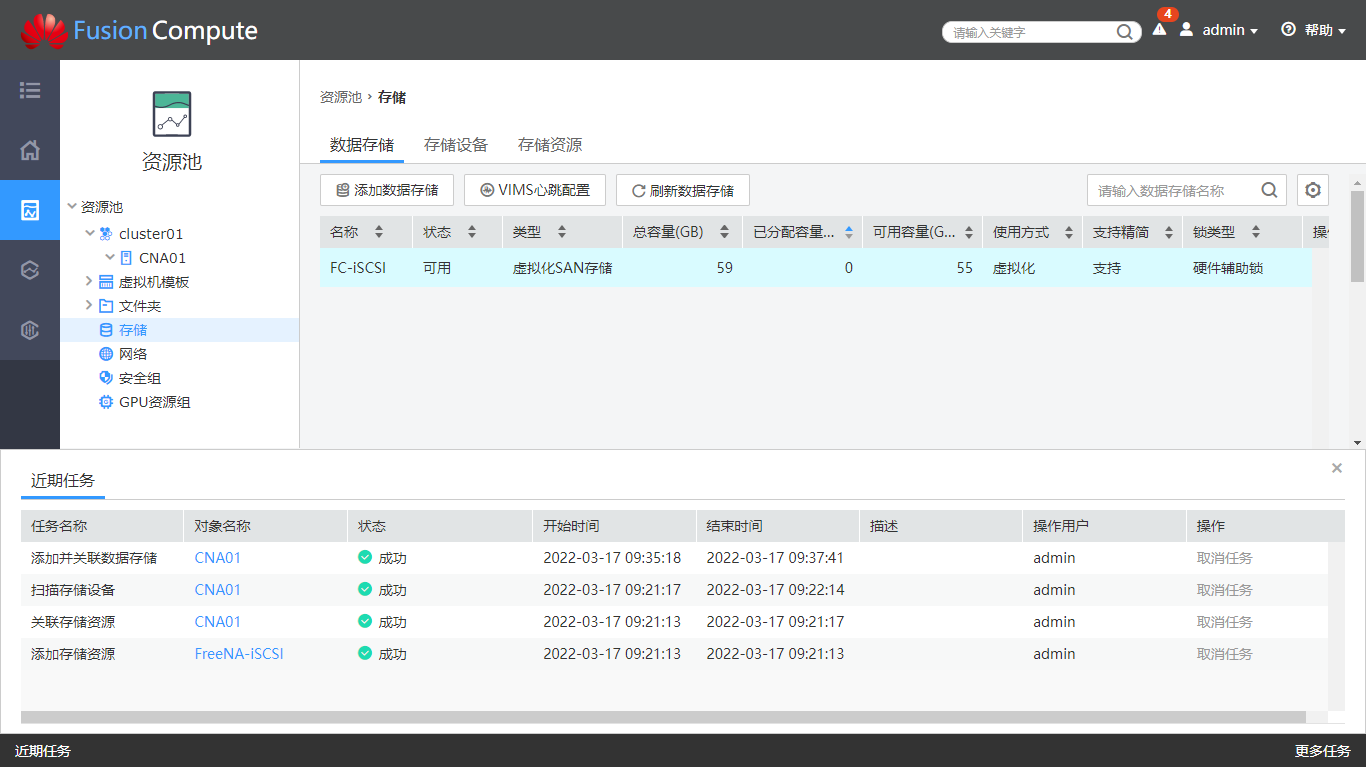The width and height of the screenshot is (1366, 767).
Task: Click the shield icon in left sidebar
Action: [30, 330]
